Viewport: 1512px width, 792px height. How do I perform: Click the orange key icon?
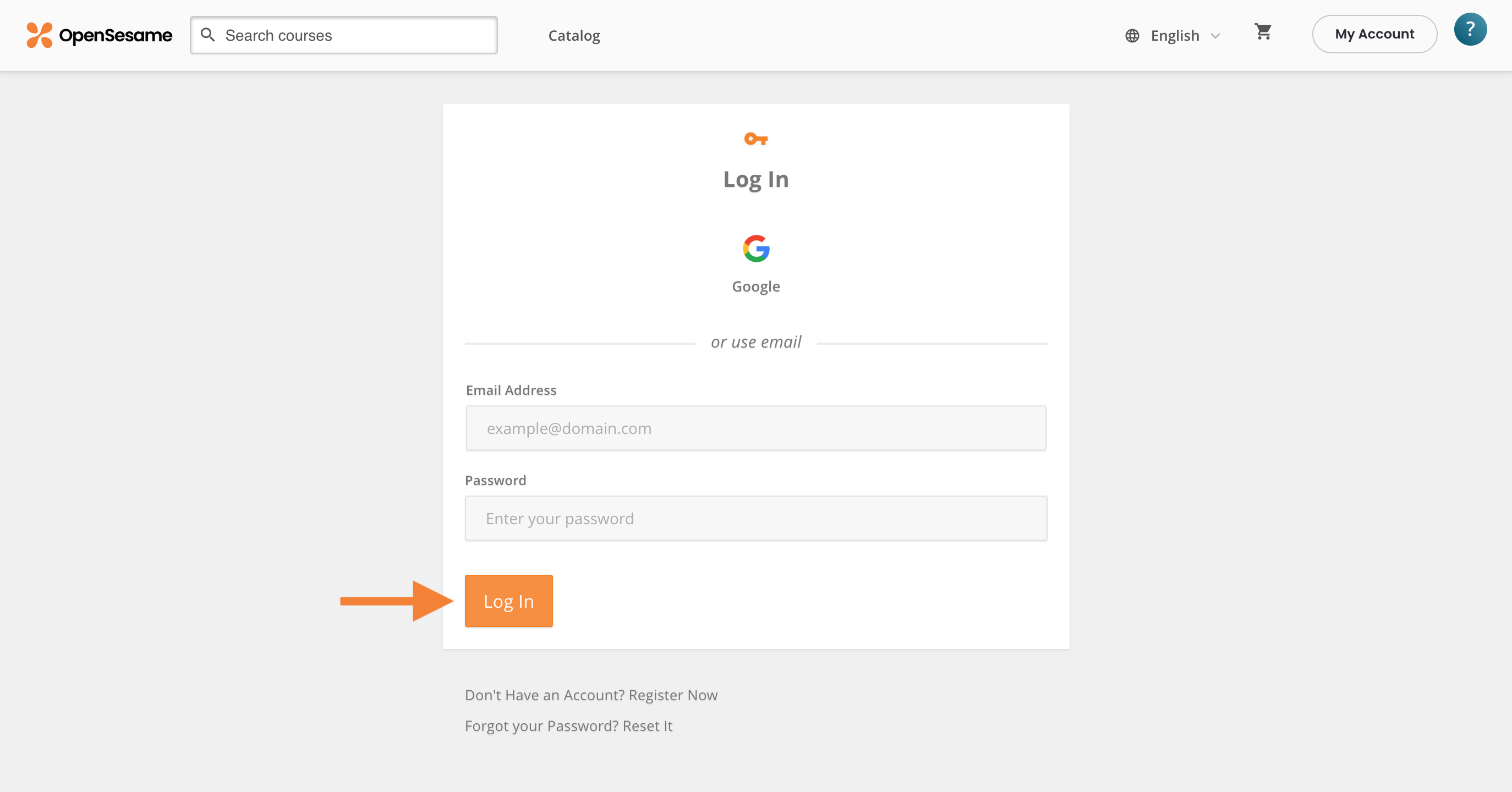755,139
